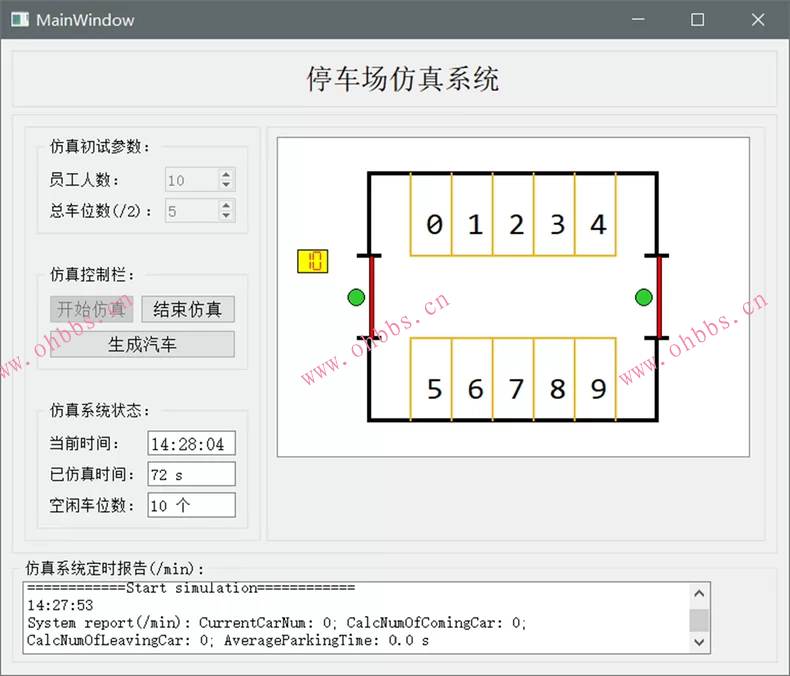Click the 14:27:53 timestamp in the report
The image size is (790, 676).
pos(60,605)
